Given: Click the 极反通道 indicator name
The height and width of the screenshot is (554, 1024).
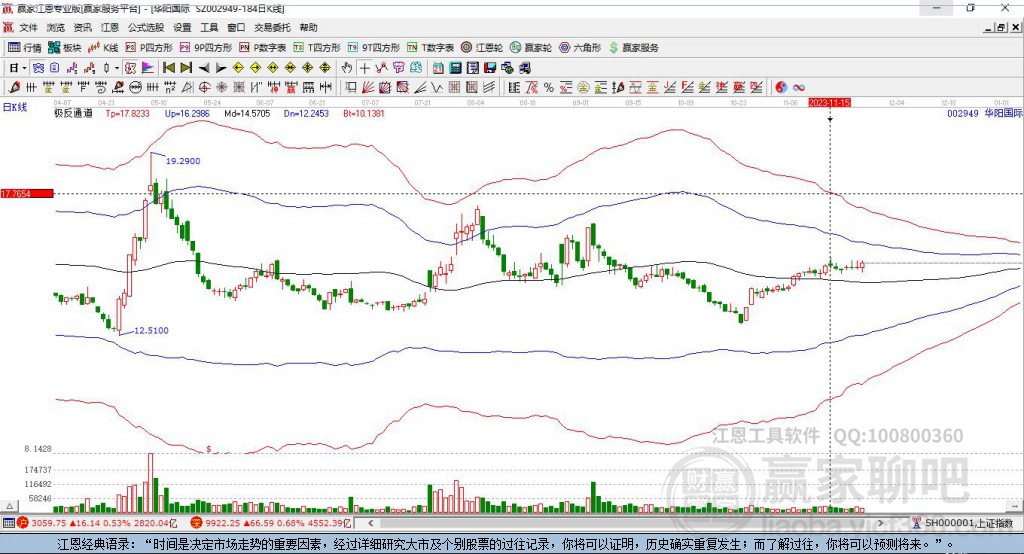Looking at the screenshot, I should pos(73,113).
